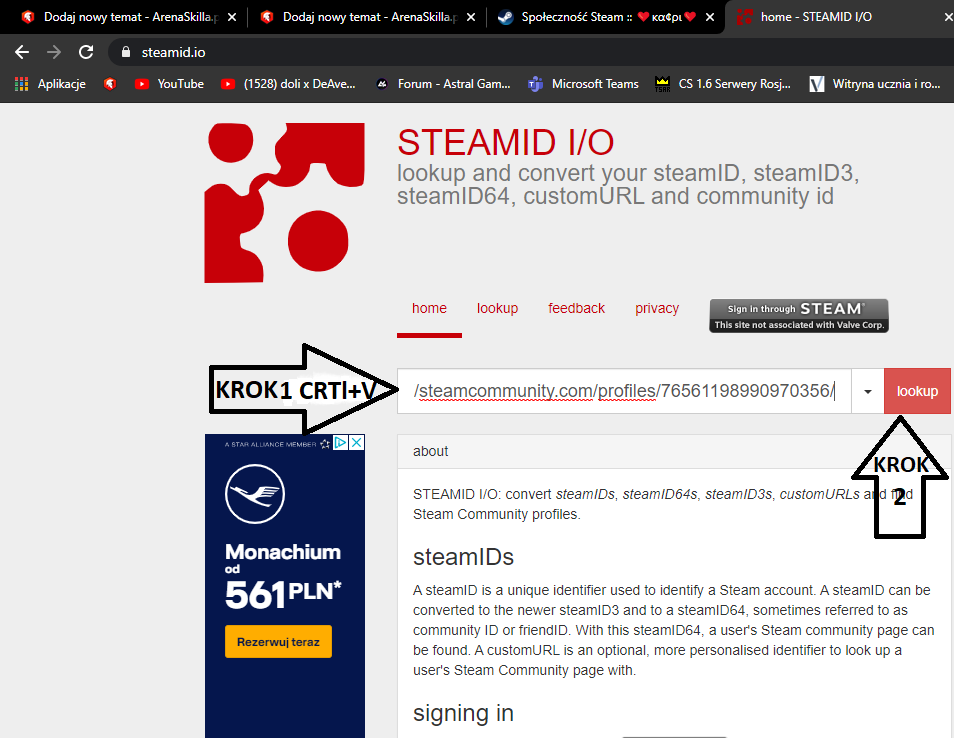Click the red lookup button

(x=917, y=391)
